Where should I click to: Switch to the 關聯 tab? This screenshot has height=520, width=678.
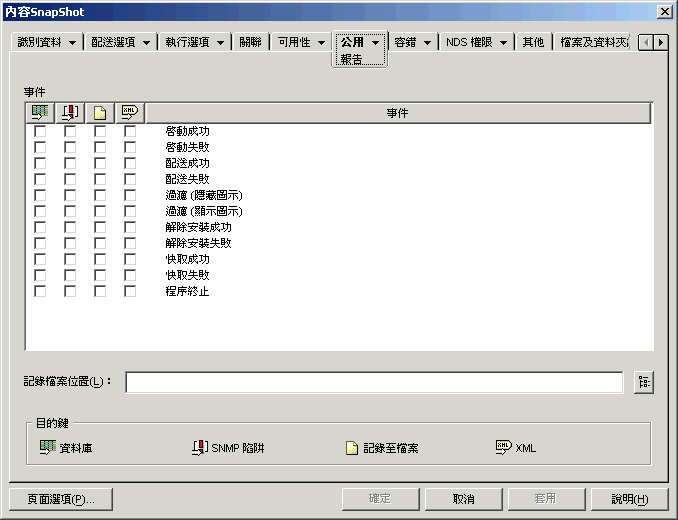click(x=250, y=42)
